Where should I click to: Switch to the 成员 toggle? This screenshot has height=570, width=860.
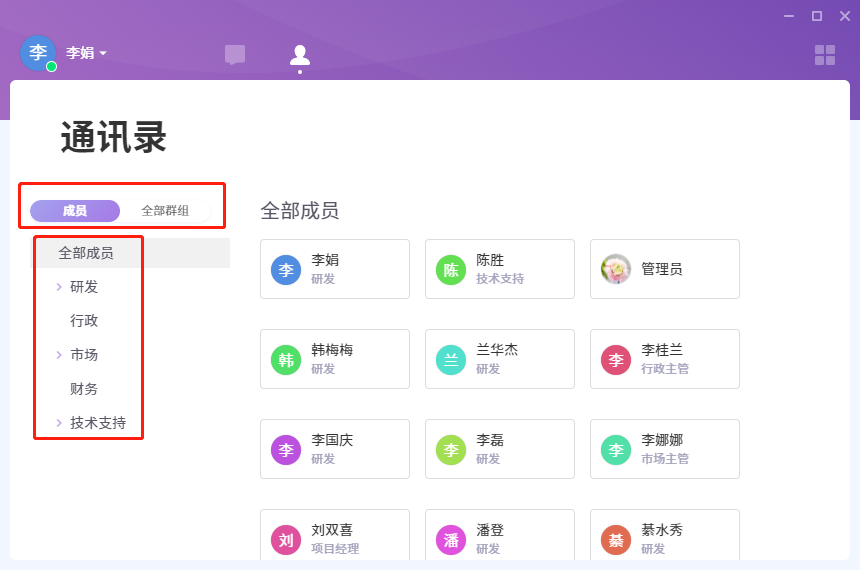click(x=75, y=211)
